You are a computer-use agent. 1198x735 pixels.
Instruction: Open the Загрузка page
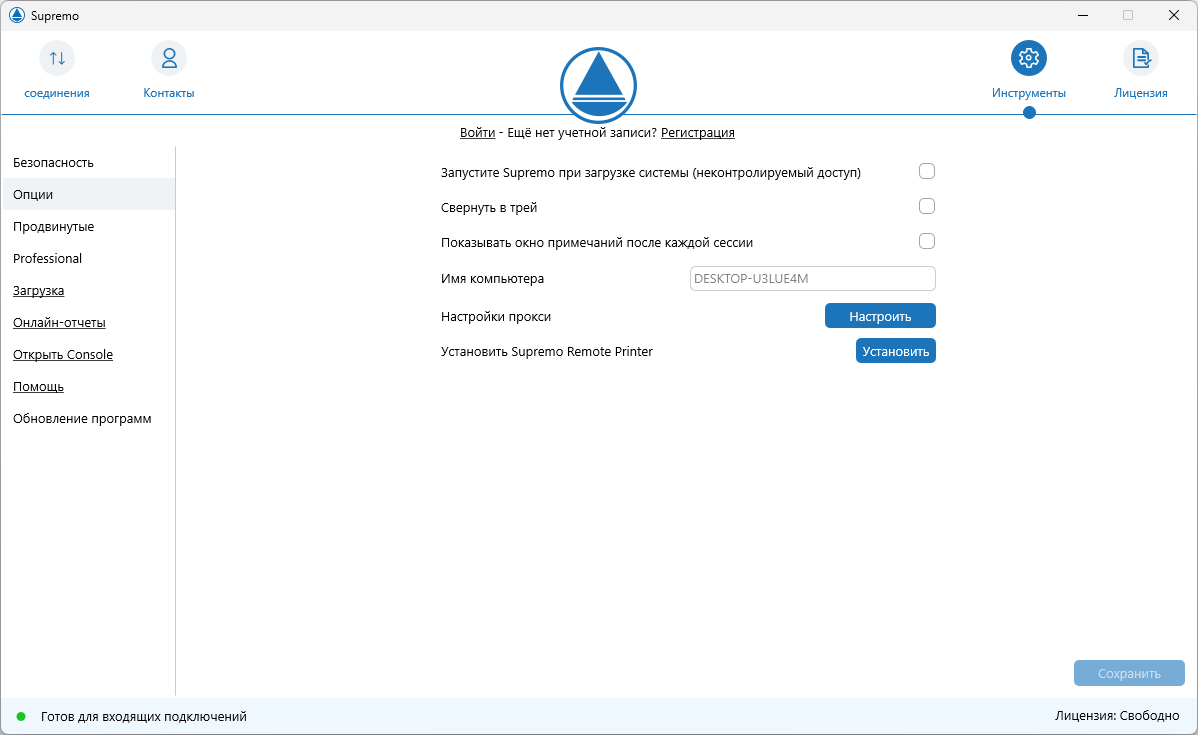[x=37, y=290]
